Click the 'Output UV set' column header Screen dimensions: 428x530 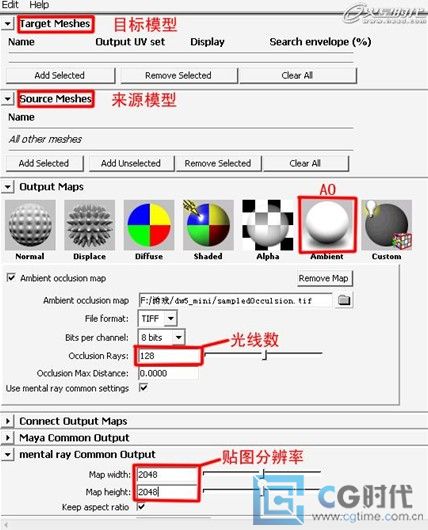click(130, 42)
